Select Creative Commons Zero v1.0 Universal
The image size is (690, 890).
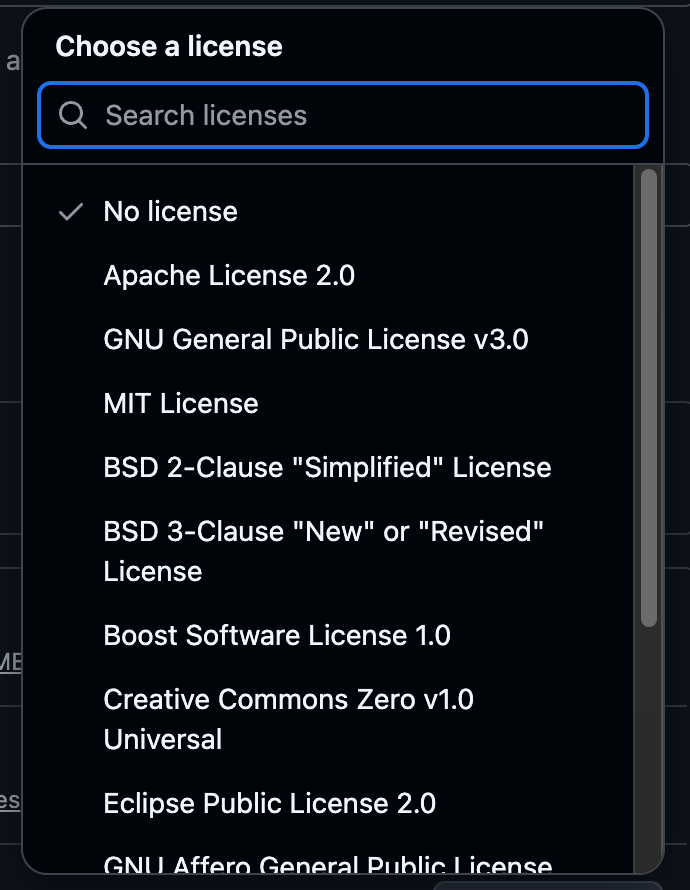coord(328,719)
